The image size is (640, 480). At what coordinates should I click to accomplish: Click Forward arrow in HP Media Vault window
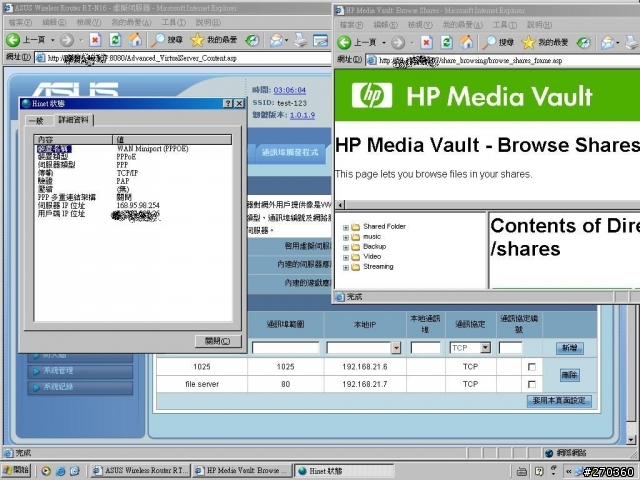click(x=398, y=42)
